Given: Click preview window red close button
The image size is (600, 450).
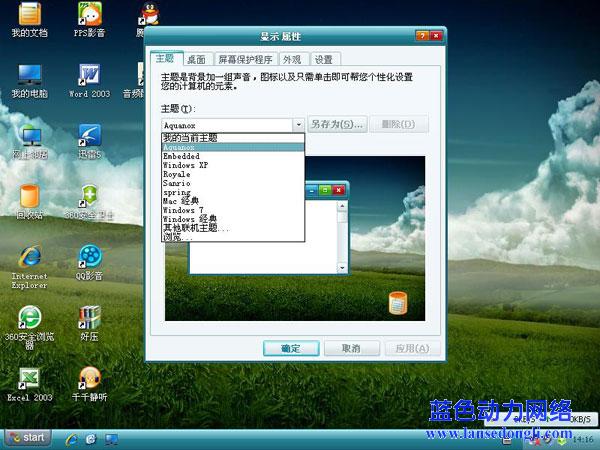Looking at the screenshot, I should [339, 190].
